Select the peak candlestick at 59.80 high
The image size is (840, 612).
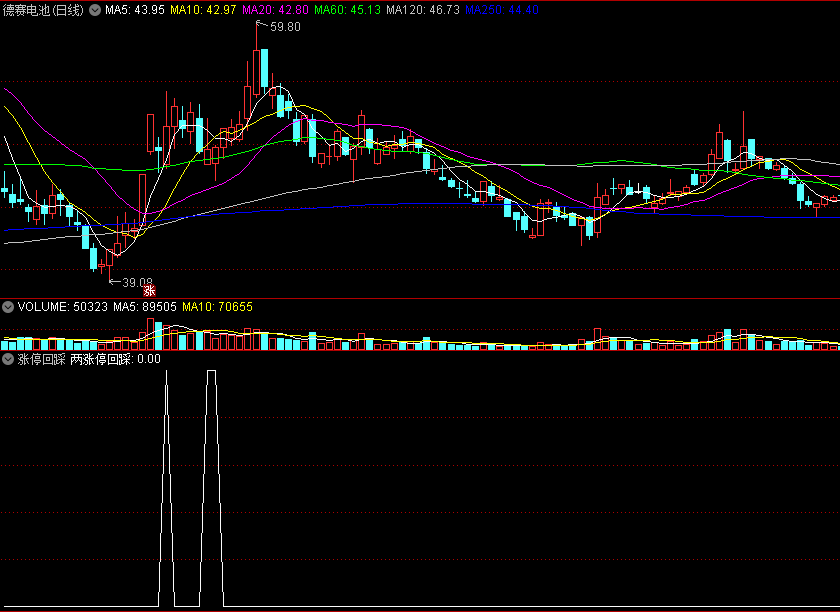[257, 72]
